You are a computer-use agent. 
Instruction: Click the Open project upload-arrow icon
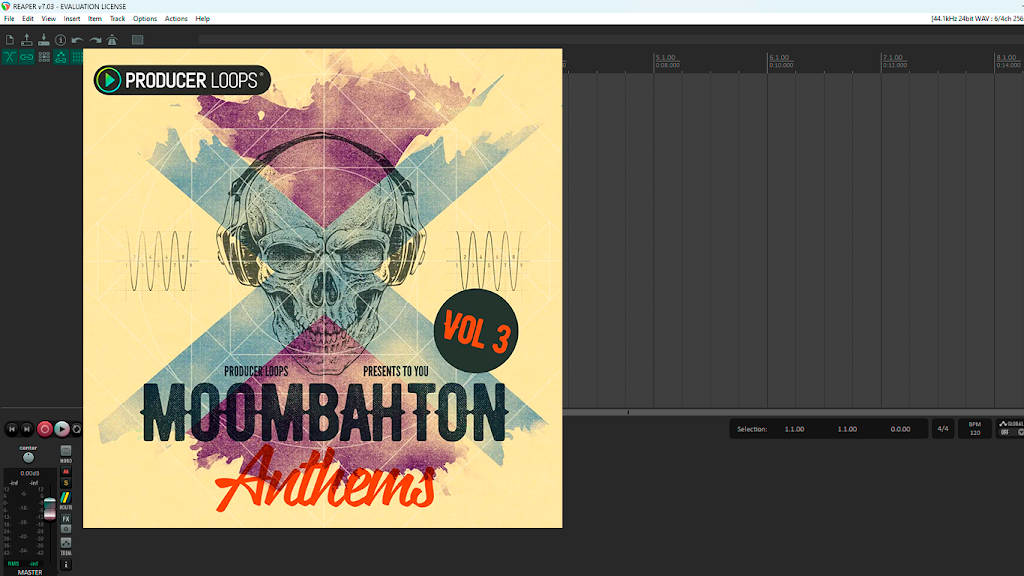pyautogui.click(x=27, y=40)
